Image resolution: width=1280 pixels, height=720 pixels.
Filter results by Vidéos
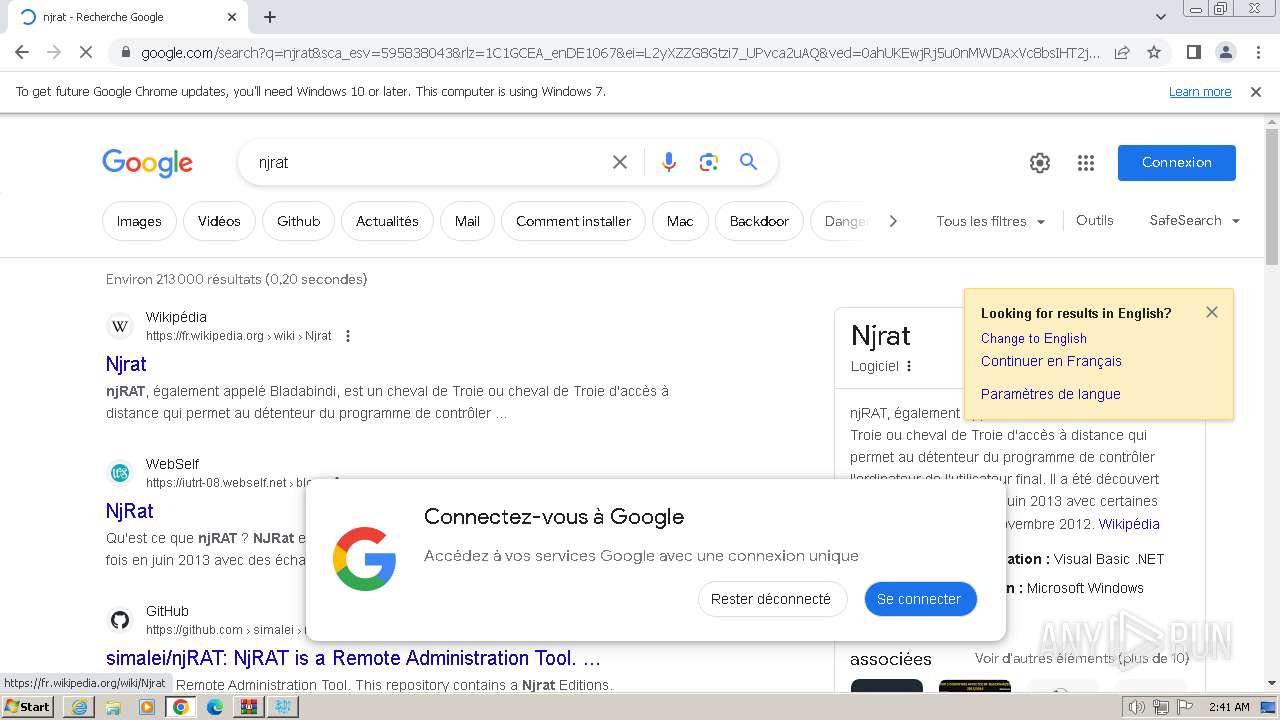[x=219, y=221]
